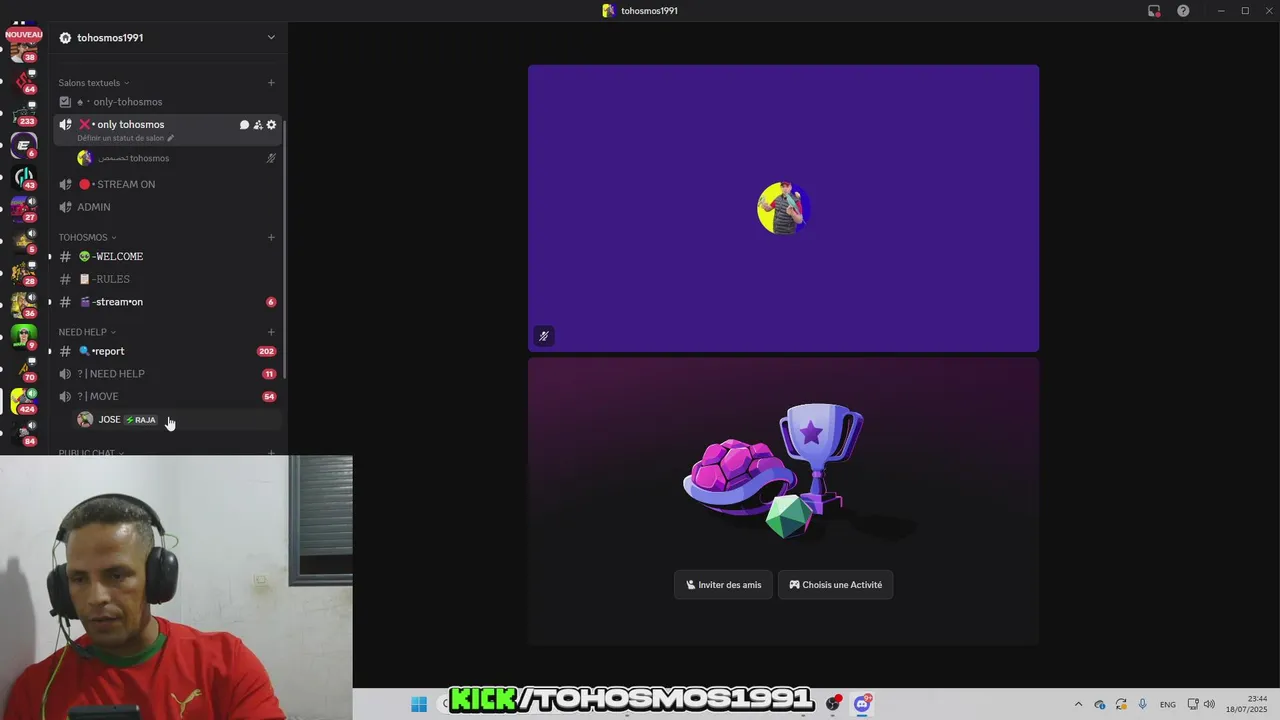Open the server with 5 notifications

coord(24,242)
